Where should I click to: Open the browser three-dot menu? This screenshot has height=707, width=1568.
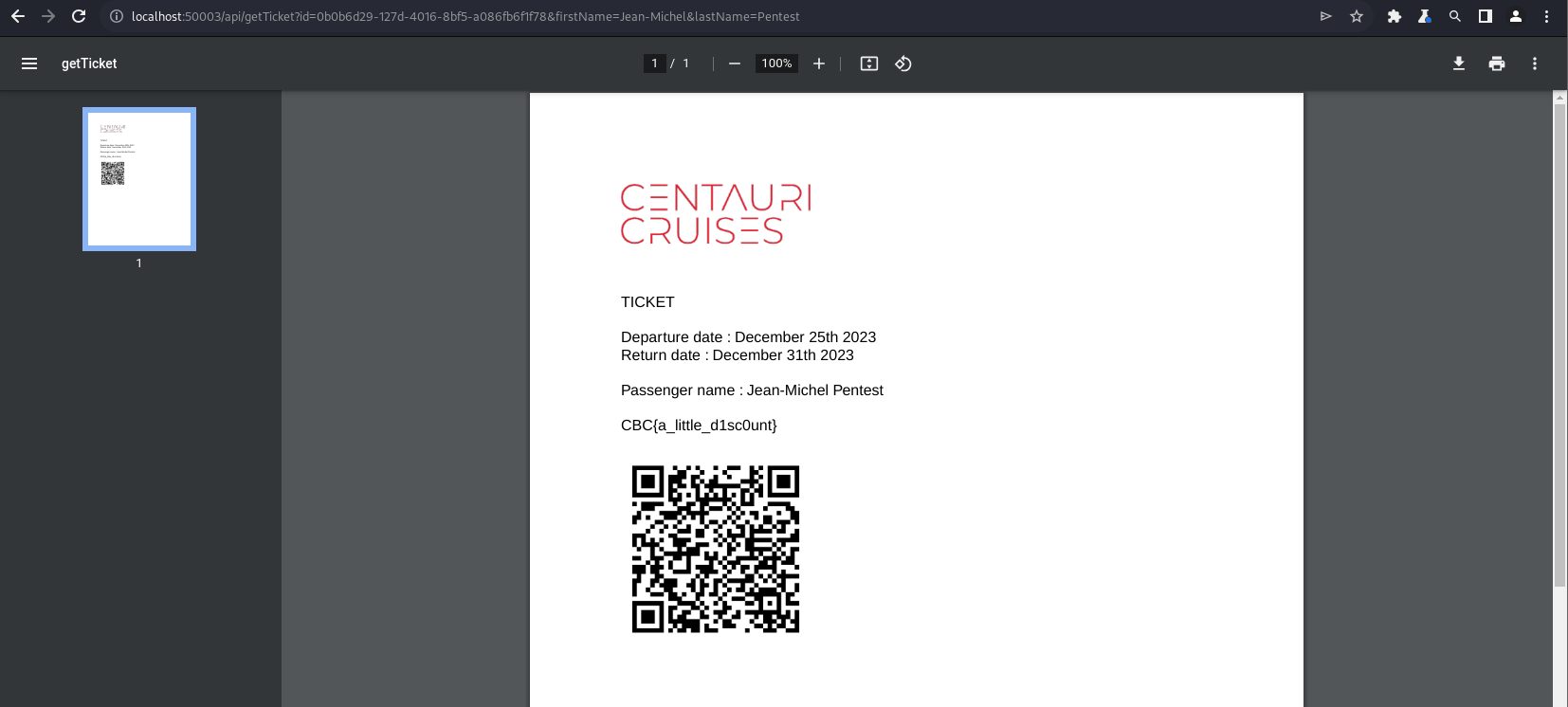pos(1546,16)
